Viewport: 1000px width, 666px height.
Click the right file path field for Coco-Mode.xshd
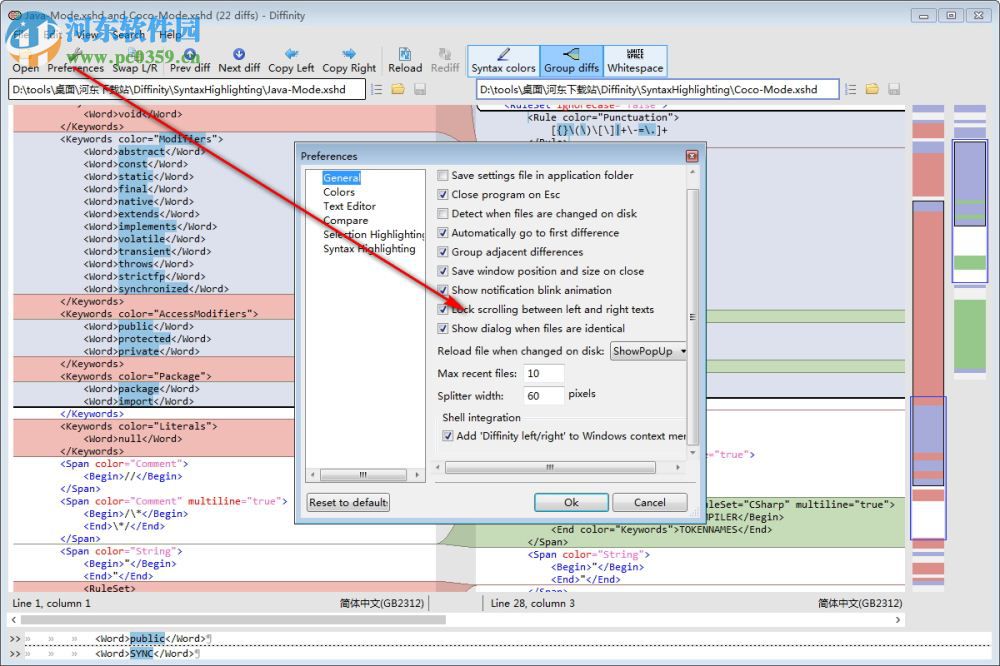(x=658, y=89)
